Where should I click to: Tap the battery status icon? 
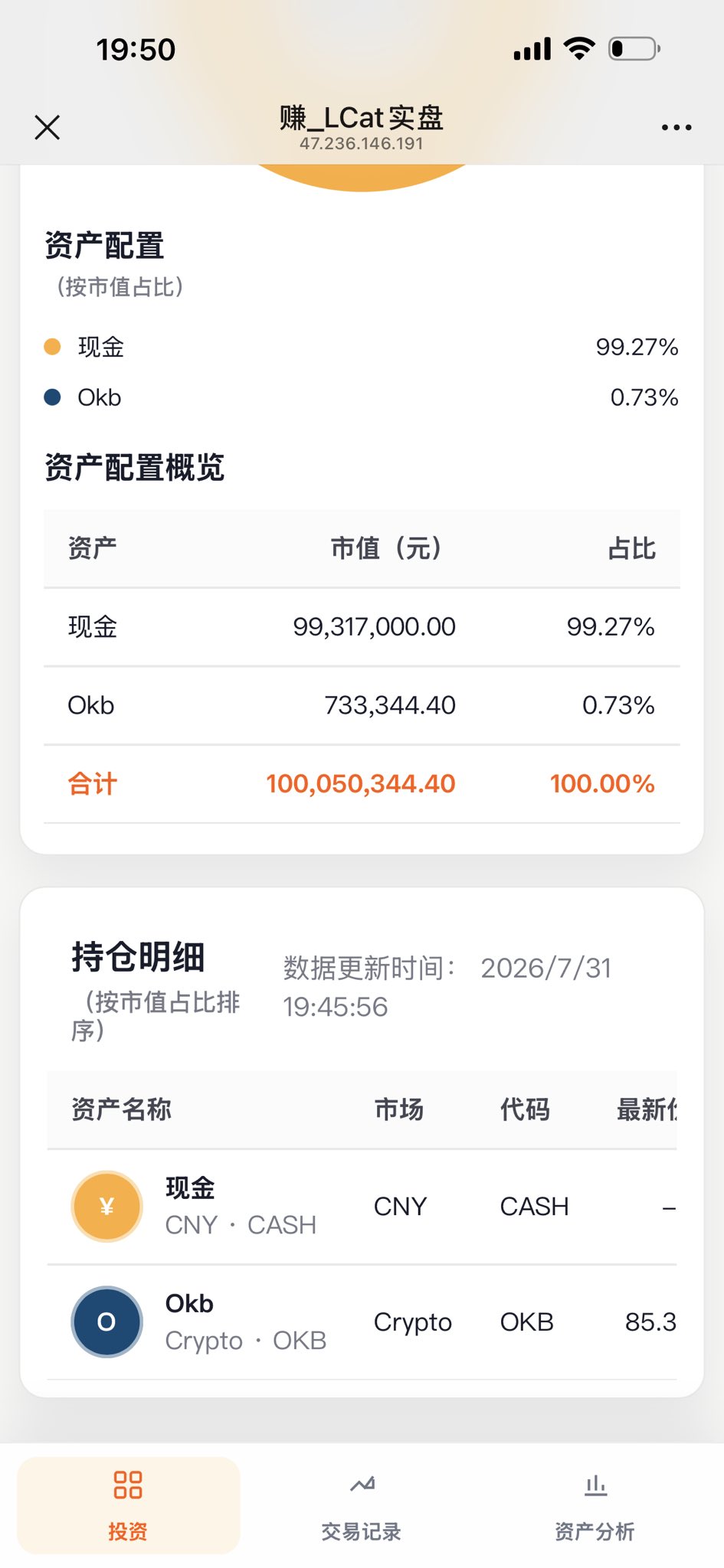(x=634, y=49)
